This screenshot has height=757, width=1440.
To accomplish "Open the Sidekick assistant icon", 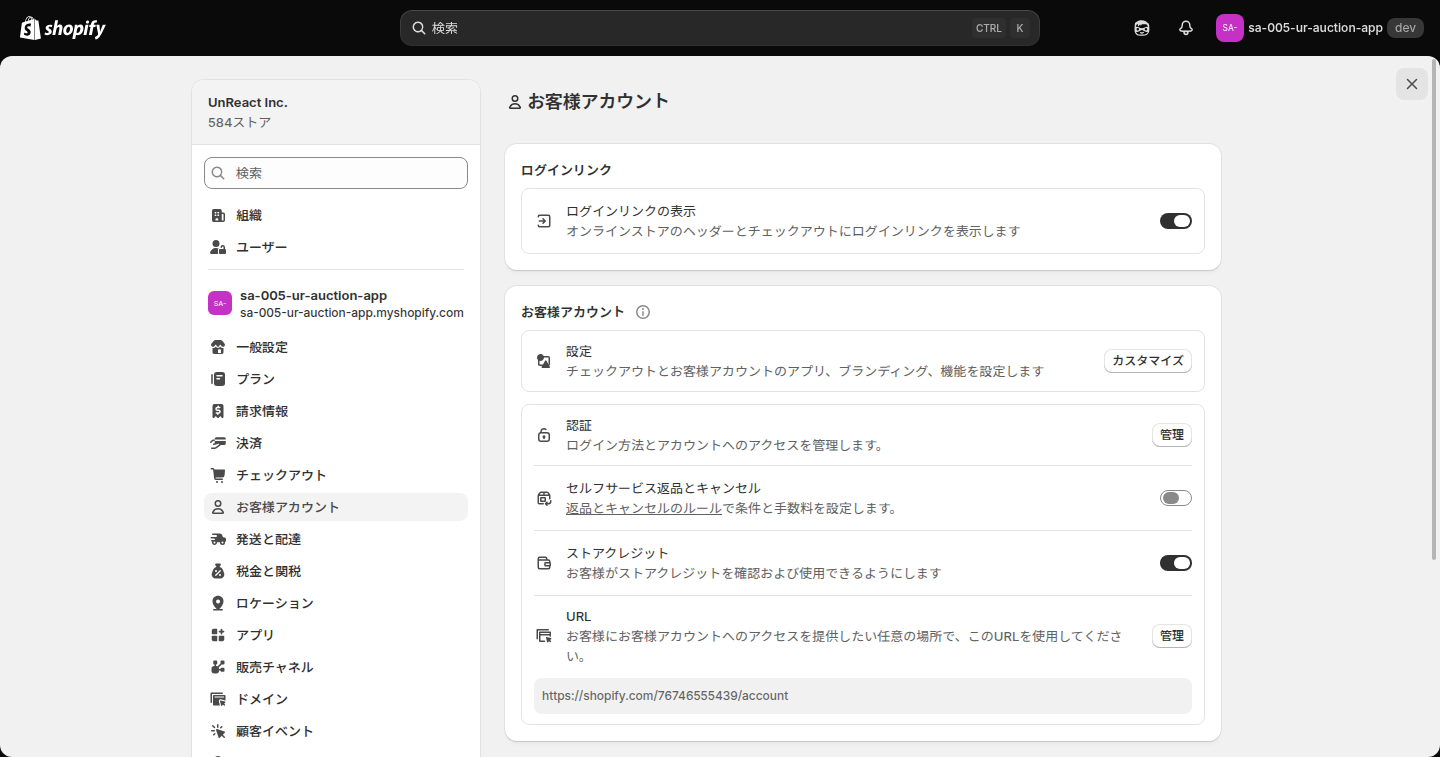I will point(1142,28).
